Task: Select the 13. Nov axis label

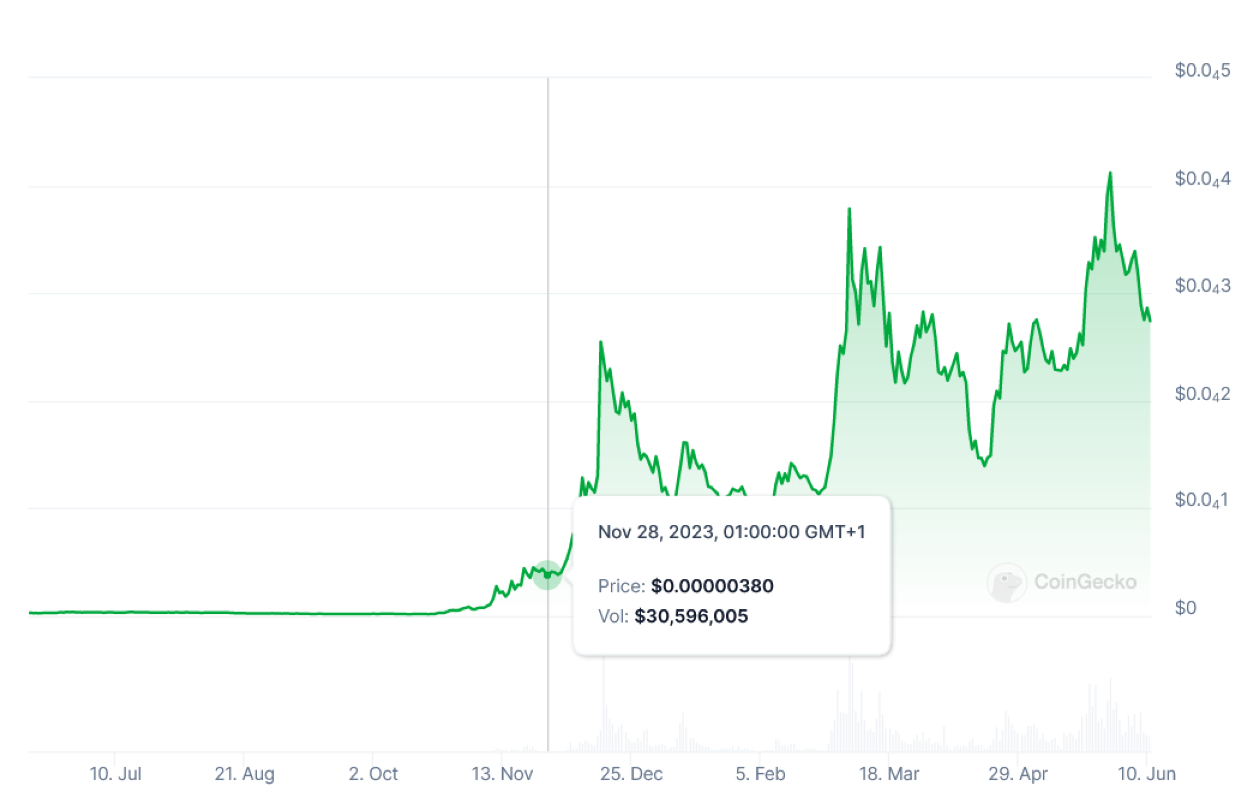Action: point(502,774)
